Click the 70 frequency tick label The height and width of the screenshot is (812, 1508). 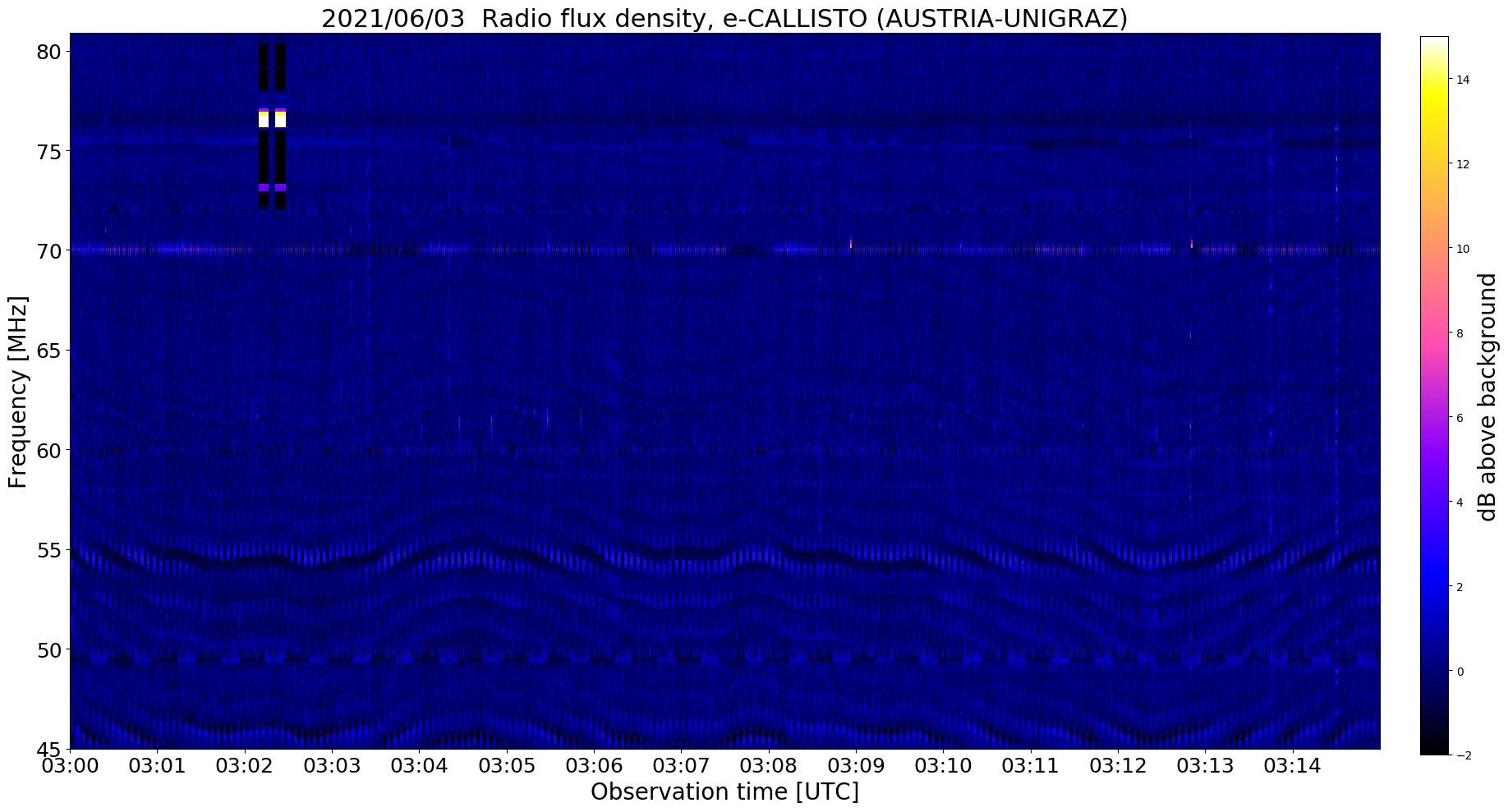pos(48,251)
